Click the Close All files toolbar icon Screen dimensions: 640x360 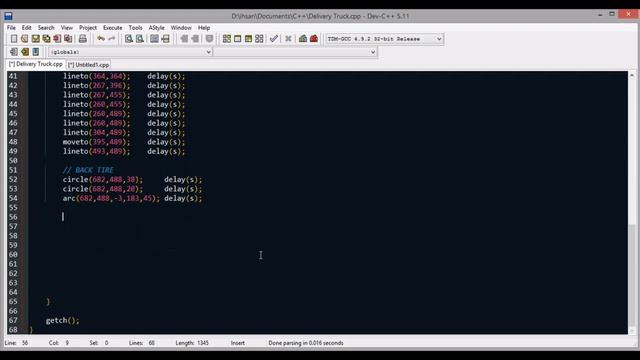(x=68, y=39)
